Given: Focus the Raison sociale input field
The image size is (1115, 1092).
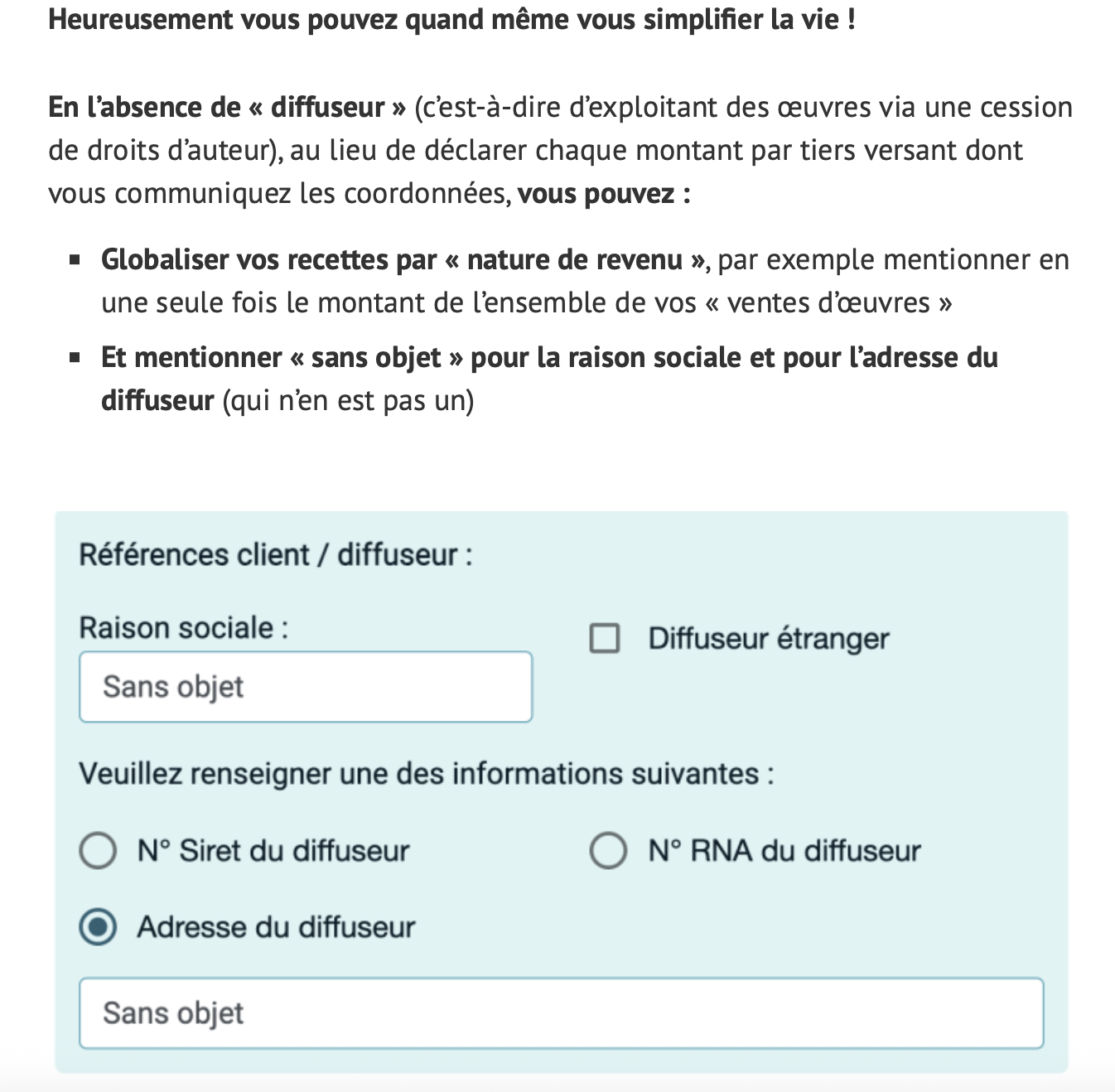Looking at the screenshot, I should pyautogui.click(x=306, y=687).
